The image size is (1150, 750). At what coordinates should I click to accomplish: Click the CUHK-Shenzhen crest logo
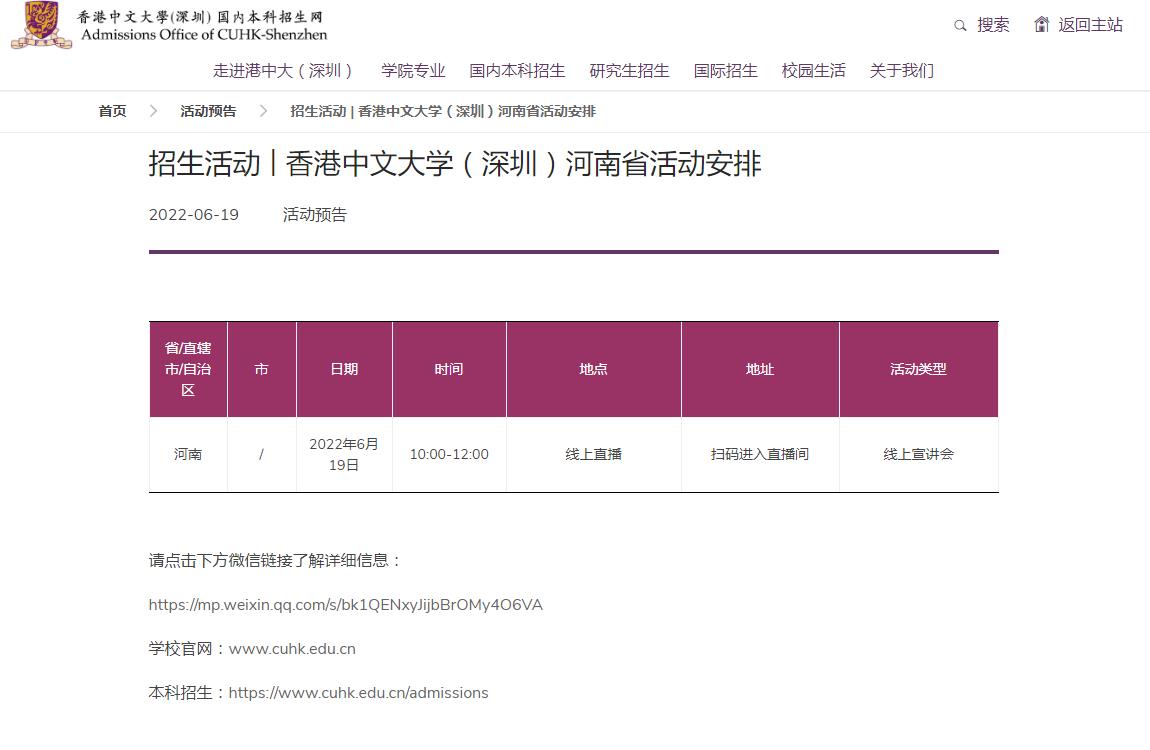[x=42, y=25]
